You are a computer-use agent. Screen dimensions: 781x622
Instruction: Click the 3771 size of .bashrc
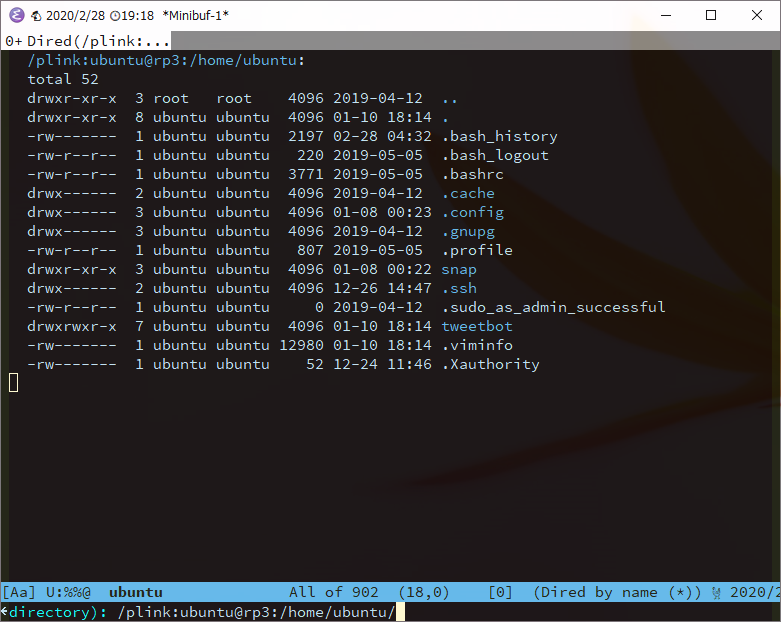click(305, 174)
